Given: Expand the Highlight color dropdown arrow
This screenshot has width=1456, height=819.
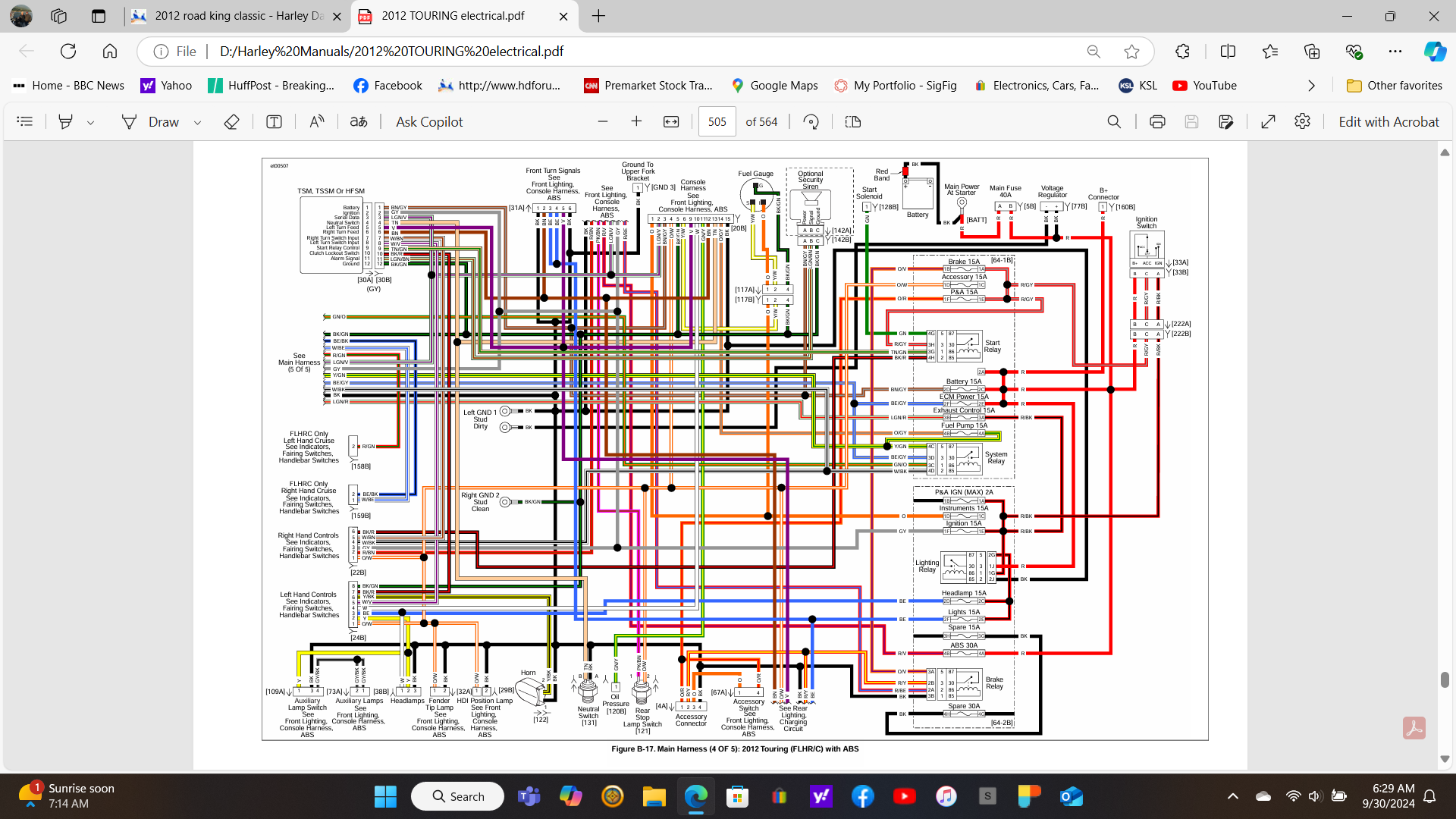Looking at the screenshot, I should [x=90, y=122].
